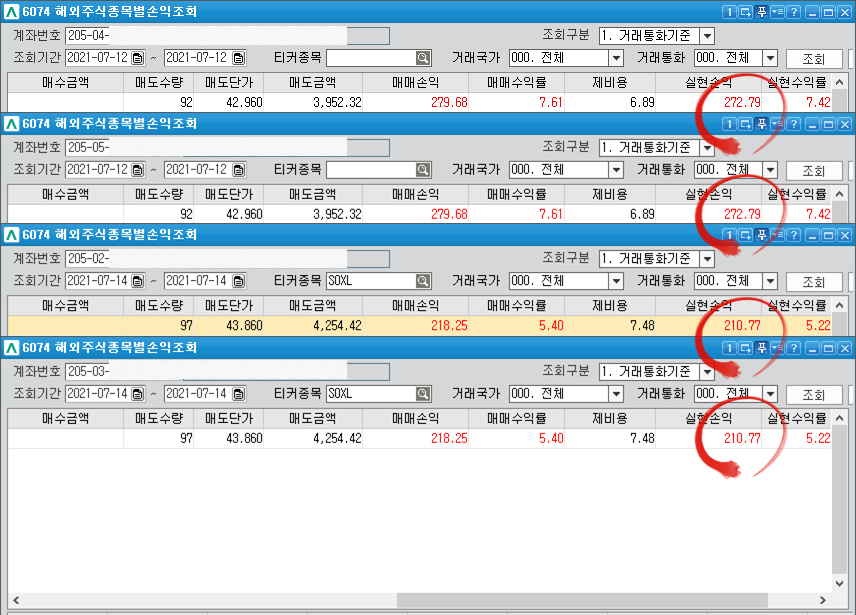Click the 제비용 column header in 205-03 window

point(610,419)
